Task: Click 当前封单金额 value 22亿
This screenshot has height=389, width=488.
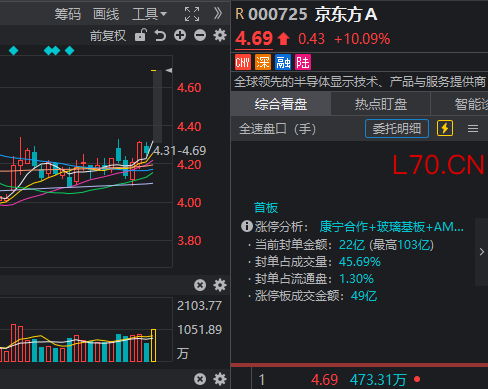Action: [352, 245]
